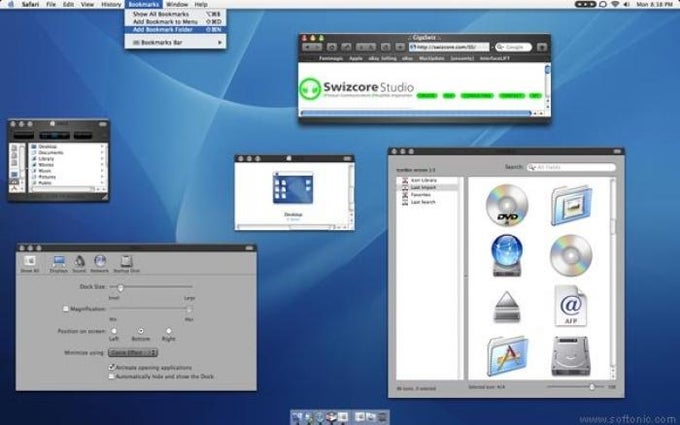Expand Bookmarks Bar submenu arrow
Viewport: 680px width, 425px height.
[x=220, y=42]
